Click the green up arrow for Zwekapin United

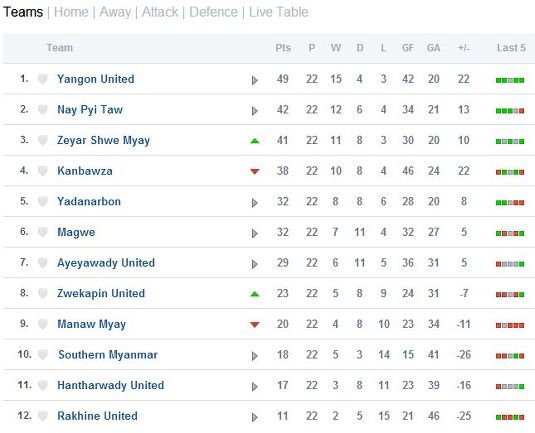click(x=255, y=294)
